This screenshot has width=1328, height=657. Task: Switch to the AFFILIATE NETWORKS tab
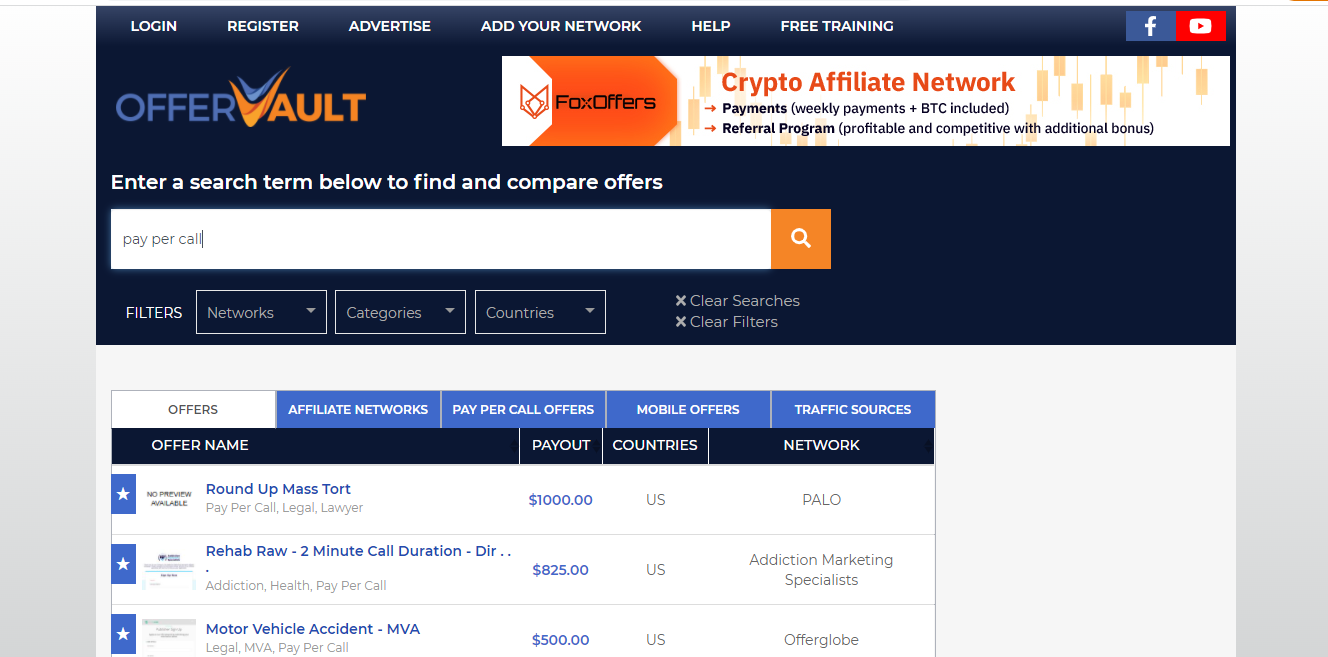[358, 409]
